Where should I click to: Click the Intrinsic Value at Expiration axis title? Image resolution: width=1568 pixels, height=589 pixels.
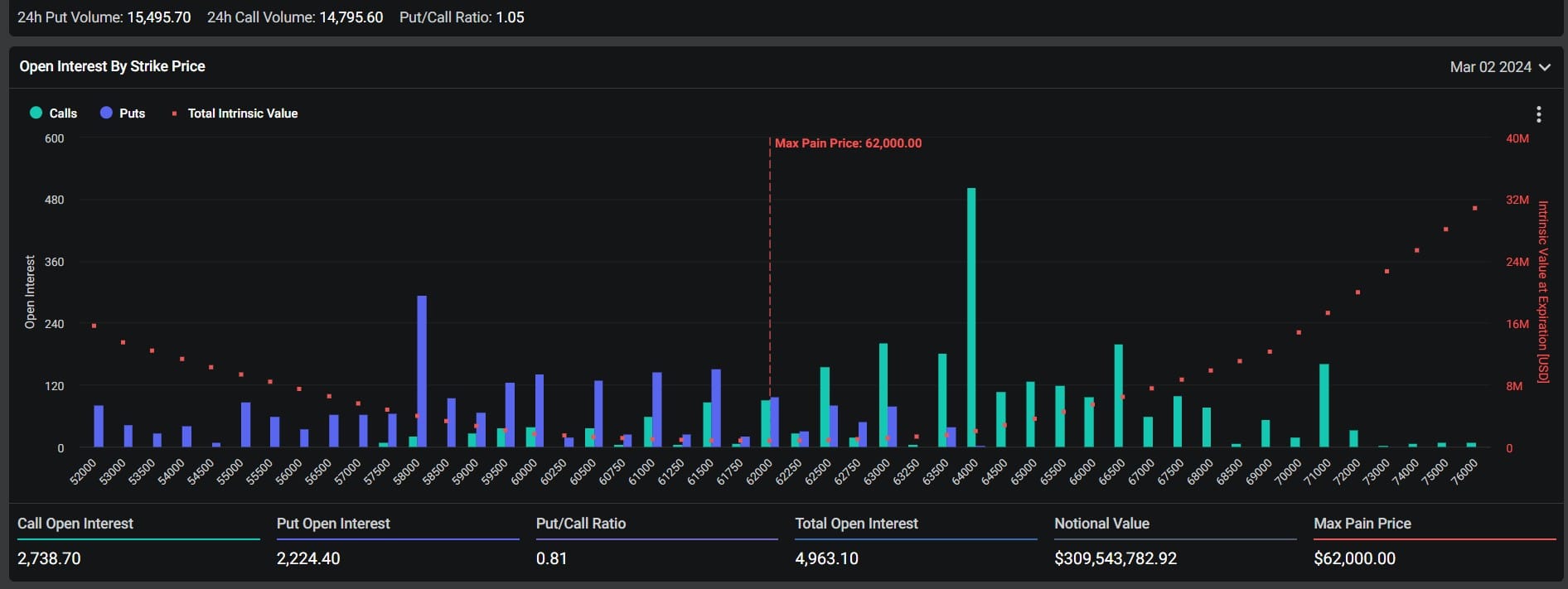1543,292
